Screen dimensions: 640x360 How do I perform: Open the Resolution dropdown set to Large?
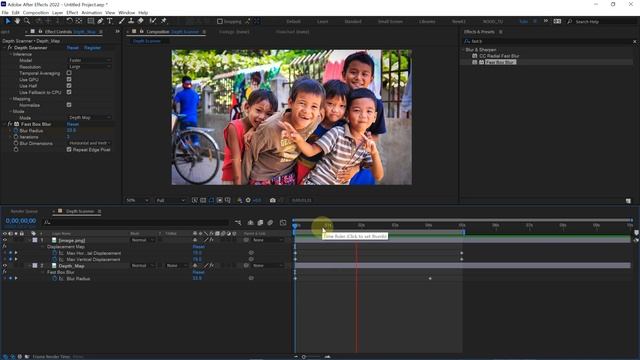click(x=89, y=67)
